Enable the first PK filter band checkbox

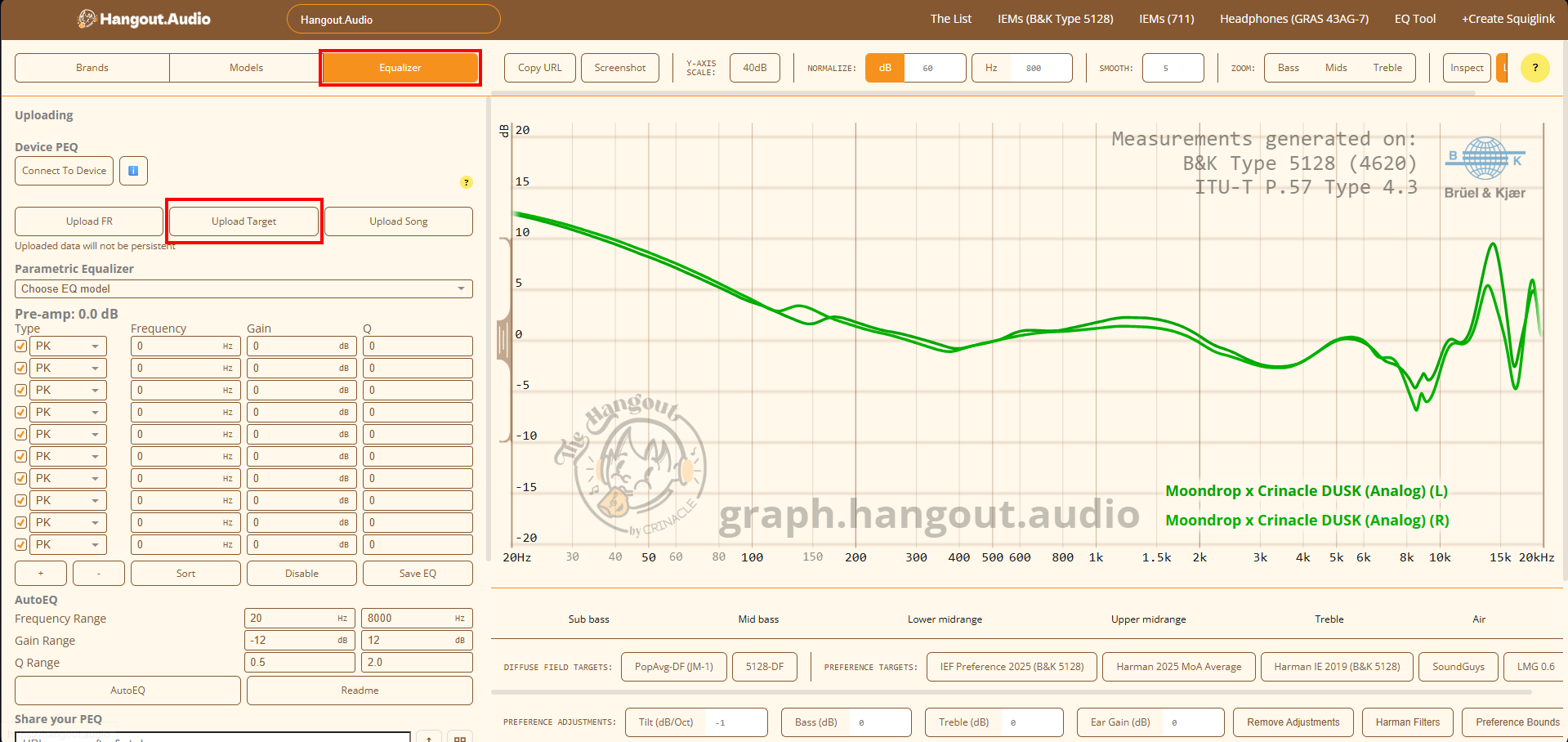[20, 346]
